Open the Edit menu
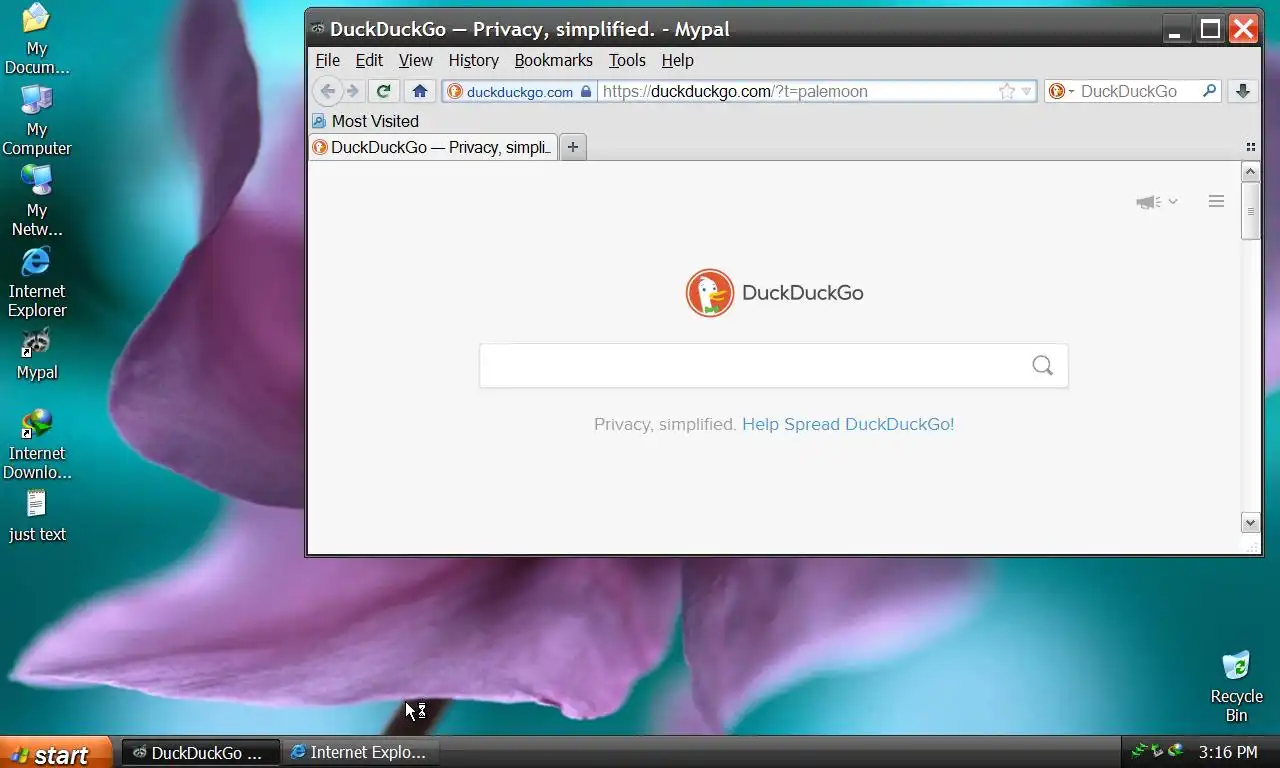The height and width of the screenshot is (768, 1280). [369, 60]
